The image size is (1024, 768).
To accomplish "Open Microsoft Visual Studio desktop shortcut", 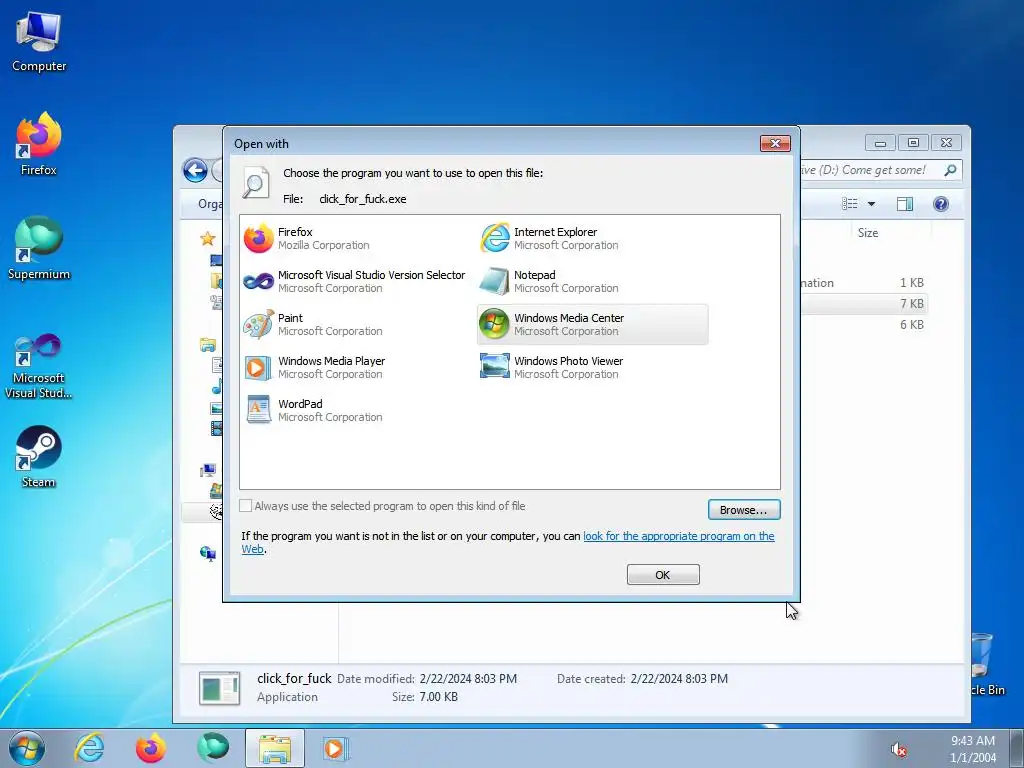I will 39,365.
